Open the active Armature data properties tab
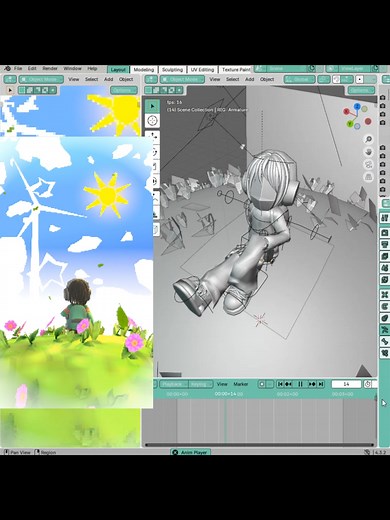This screenshot has height=520, width=390. (385, 330)
